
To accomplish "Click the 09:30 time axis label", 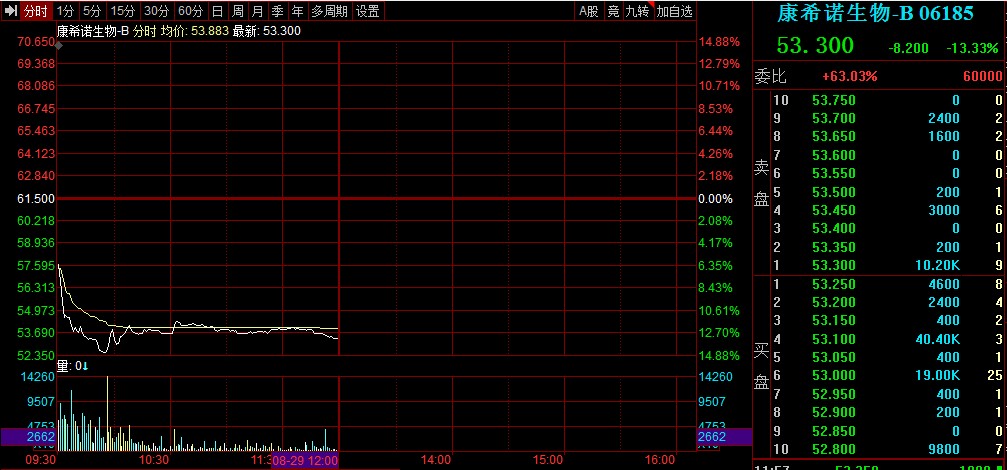I will click(x=40, y=460).
